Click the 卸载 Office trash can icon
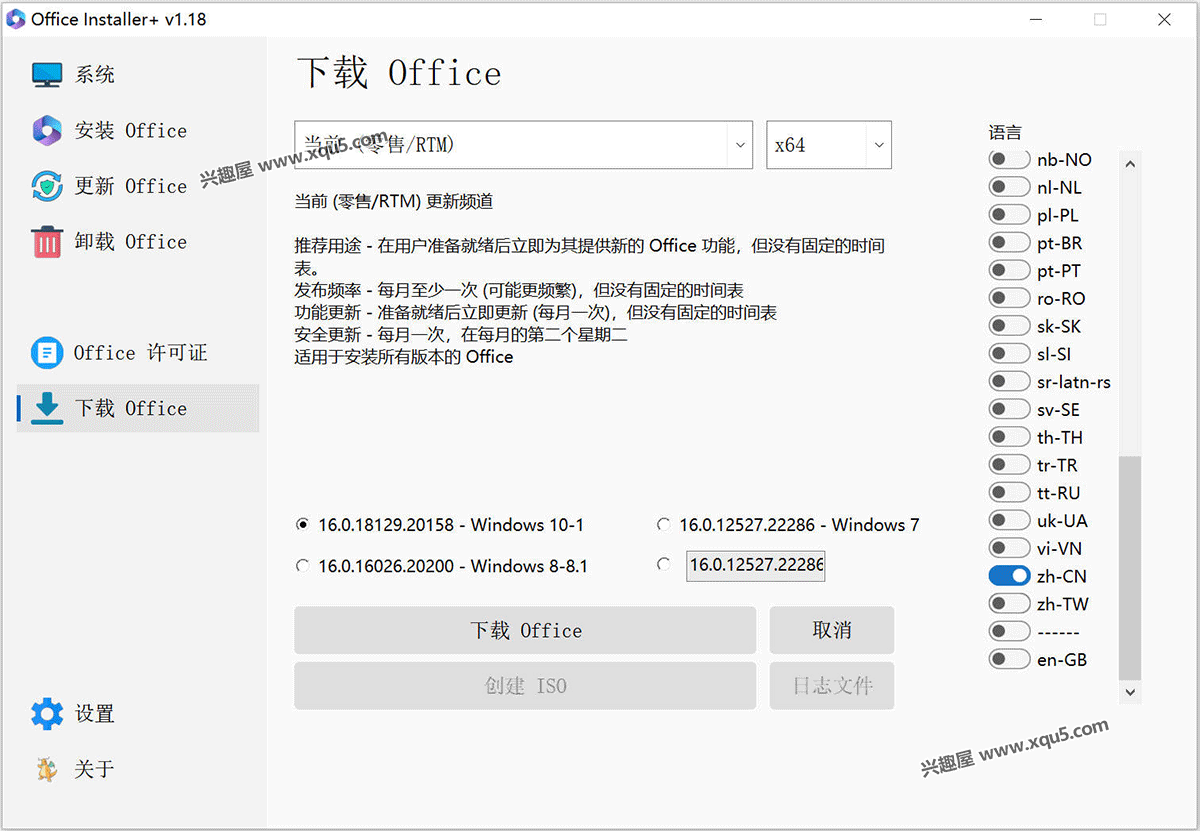The image size is (1200, 831). (47, 242)
